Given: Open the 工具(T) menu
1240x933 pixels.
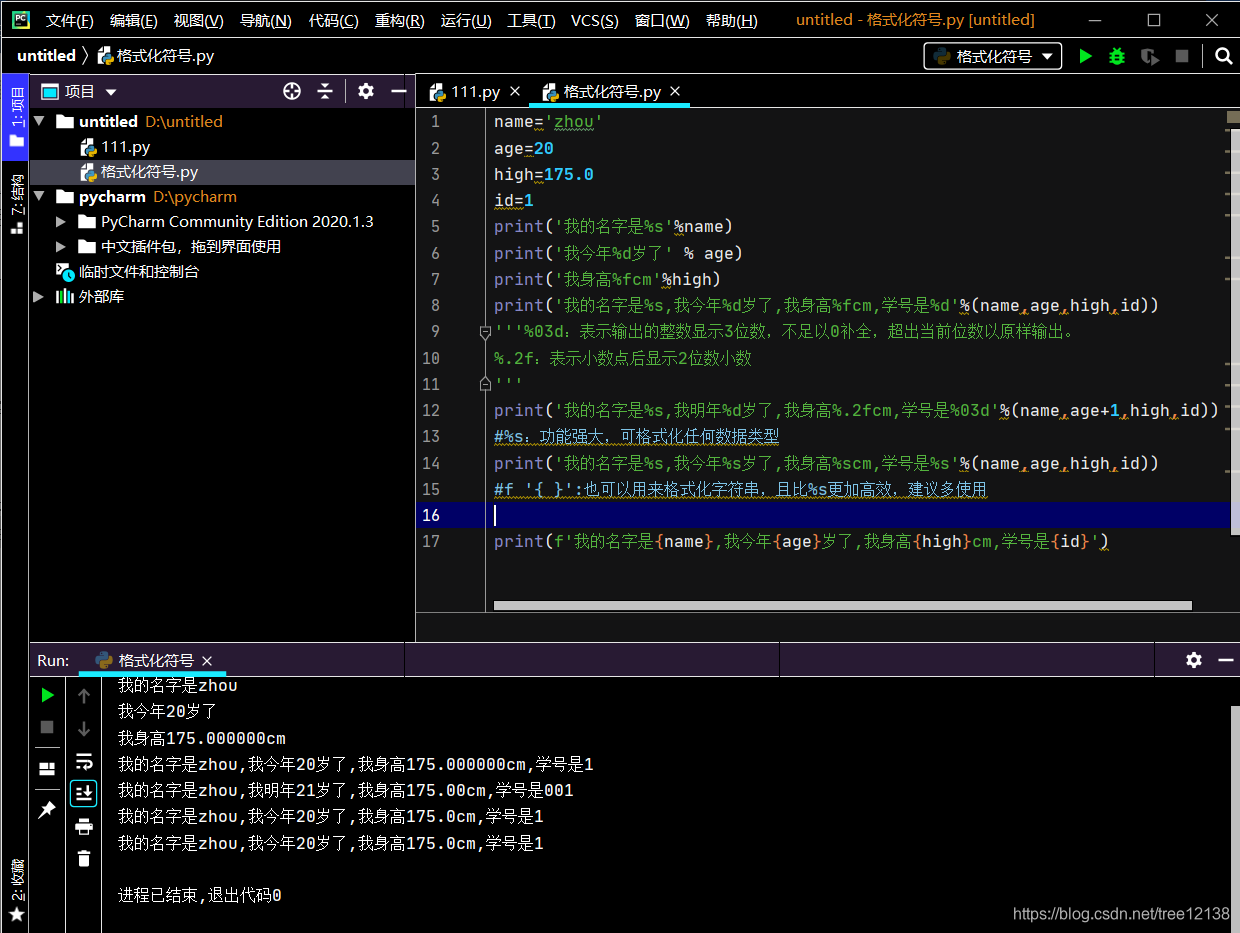Looking at the screenshot, I should pos(532,20).
